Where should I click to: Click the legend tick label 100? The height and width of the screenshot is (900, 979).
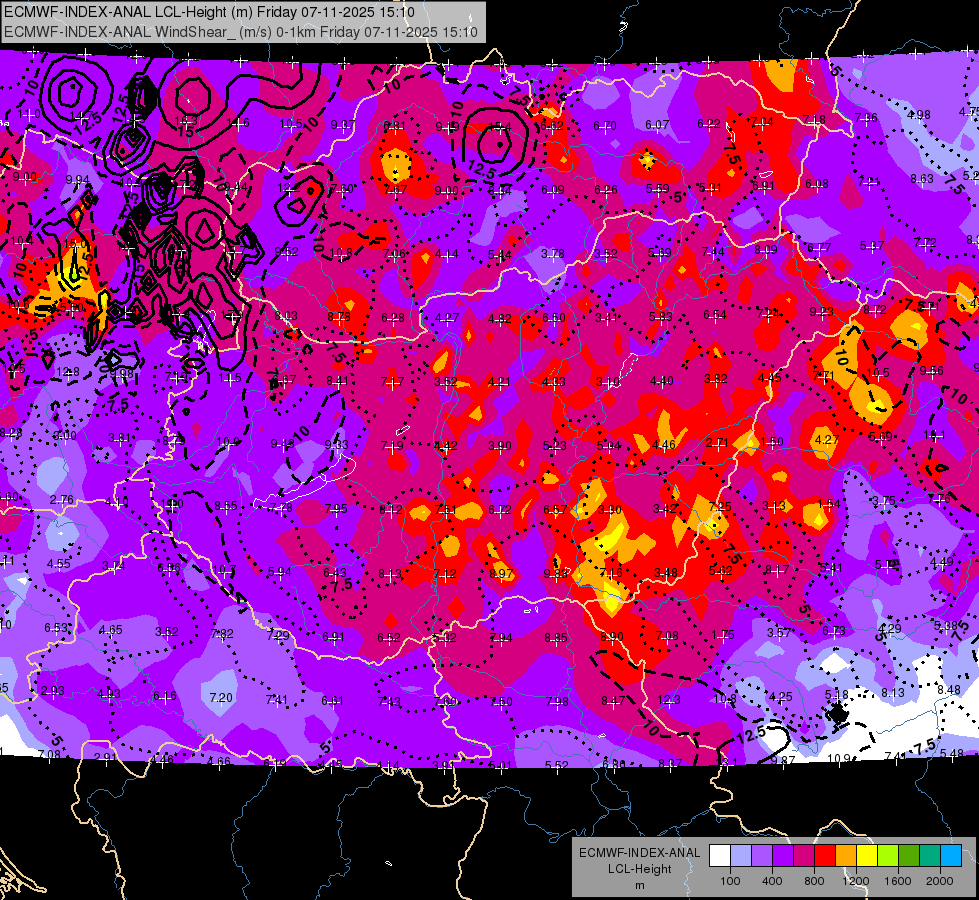(x=730, y=881)
